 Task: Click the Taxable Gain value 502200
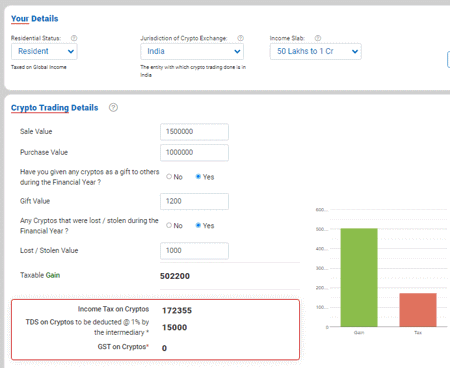coord(175,276)
